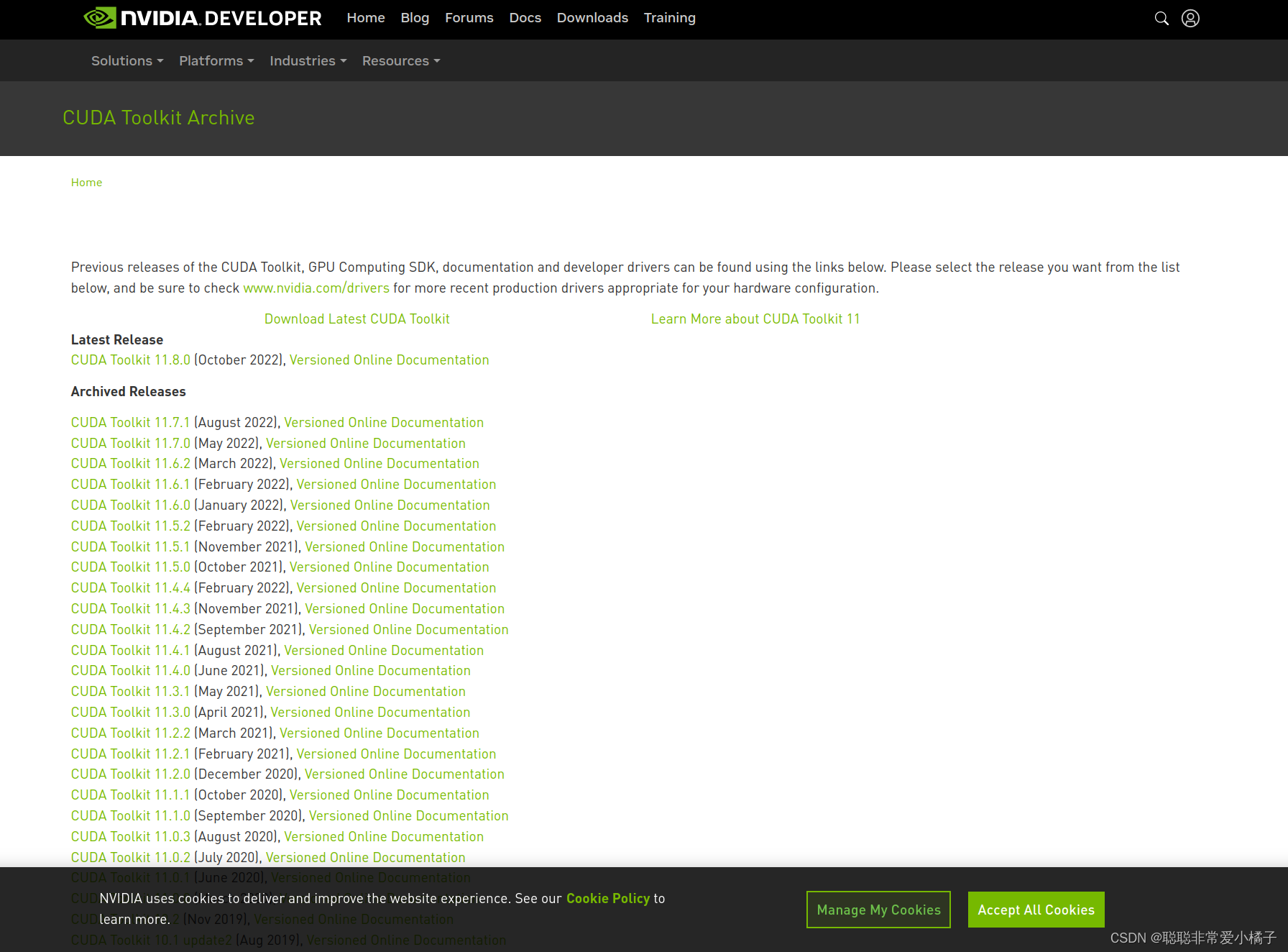Open documentation link for 11.6.0 January 2022

click(x=390, y=505)
